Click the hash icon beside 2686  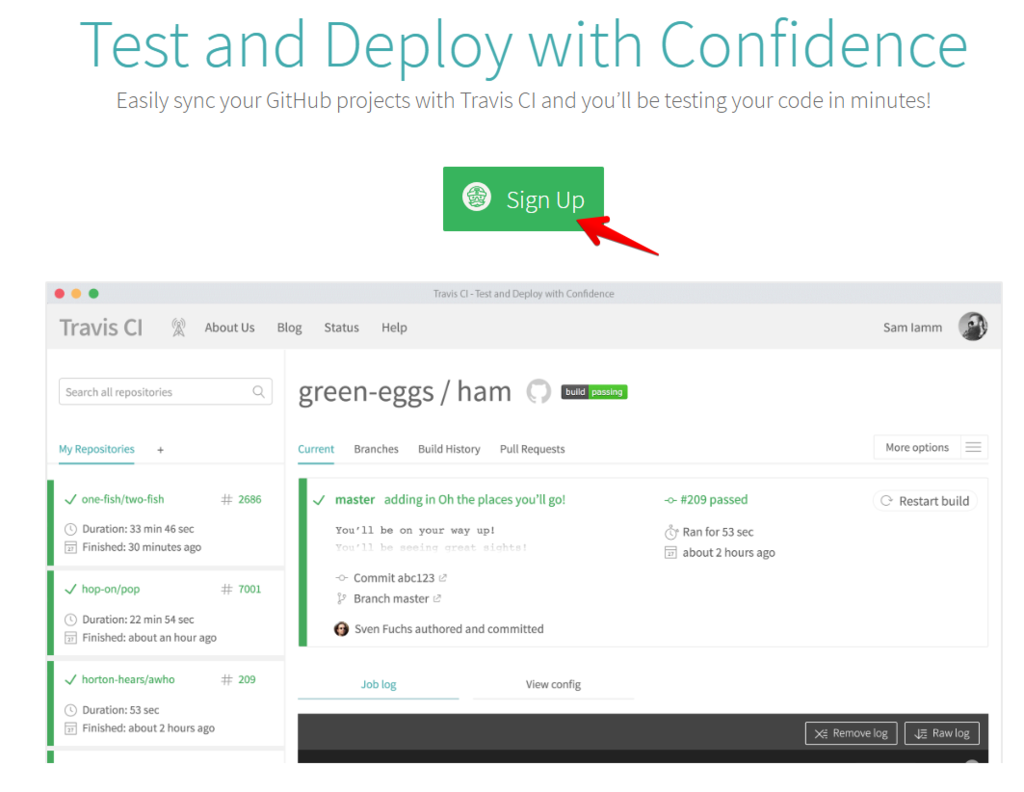pyautogui.click(x=227, y=499)
